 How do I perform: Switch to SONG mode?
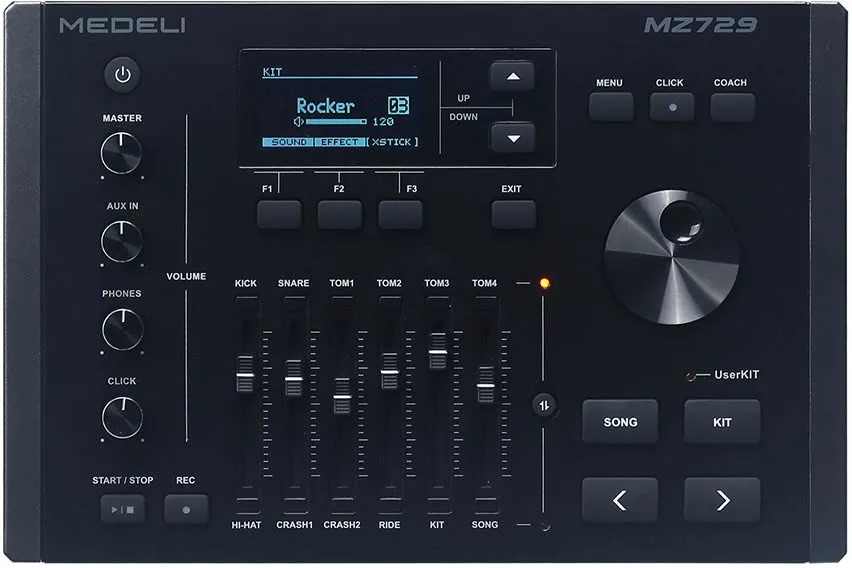[x=620, y=422]
